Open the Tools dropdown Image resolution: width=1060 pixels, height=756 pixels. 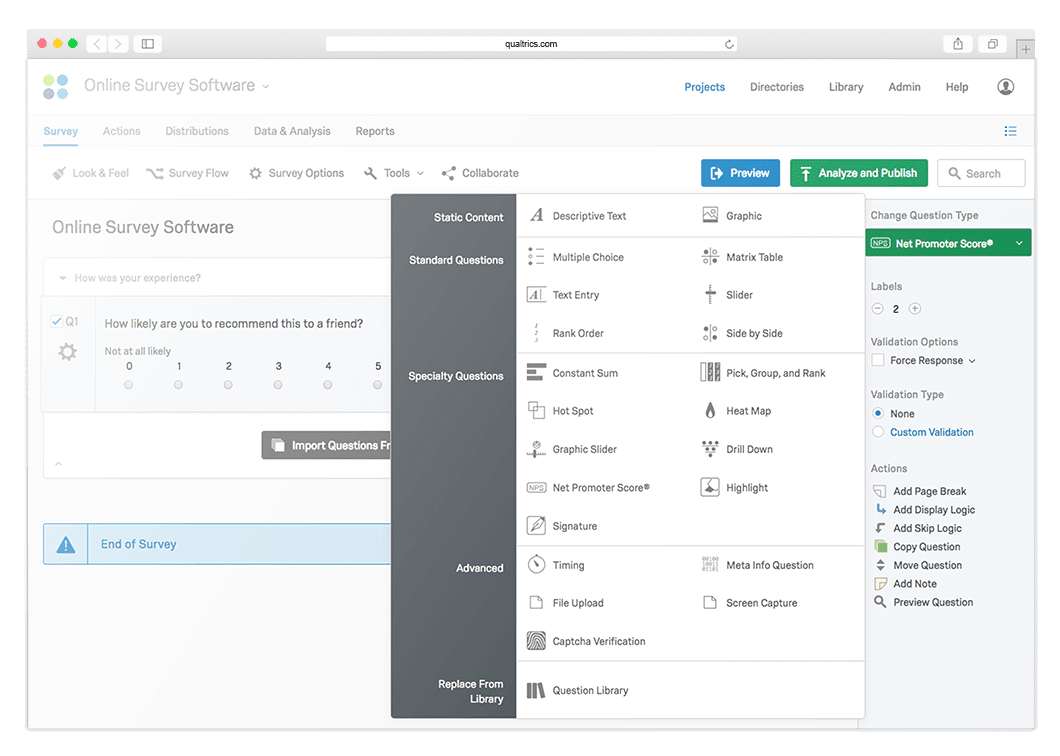click(394, 172)
